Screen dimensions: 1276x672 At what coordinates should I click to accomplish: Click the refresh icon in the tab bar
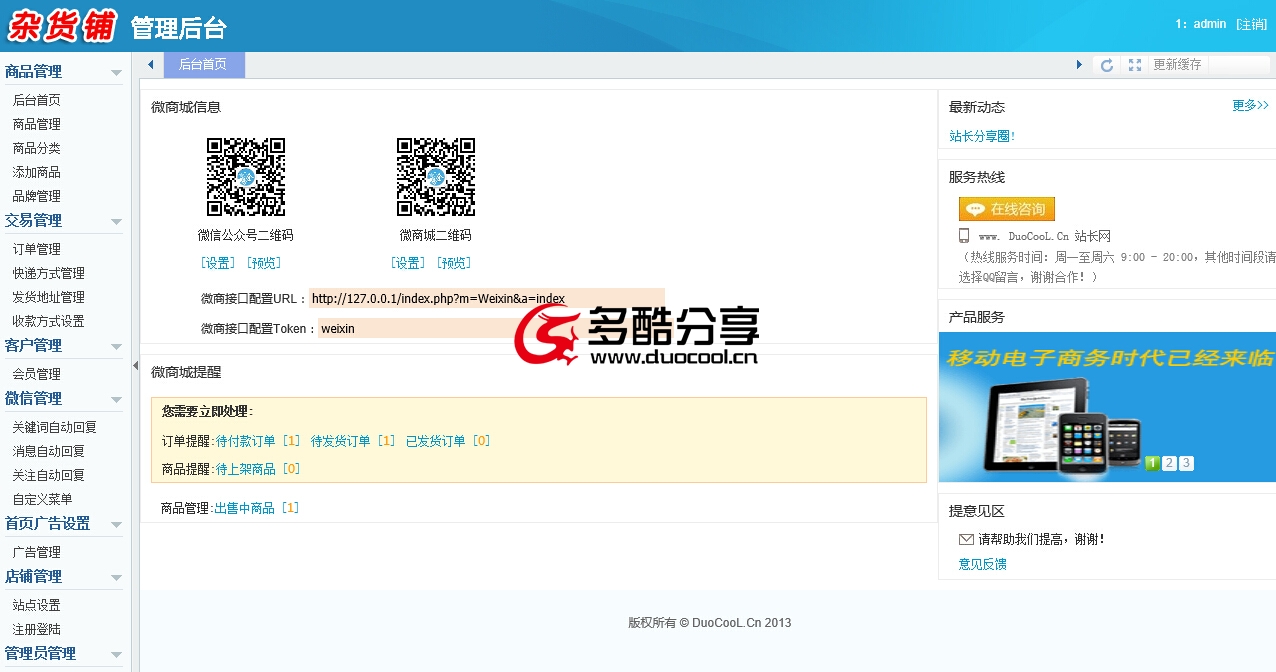point(1107,65)
